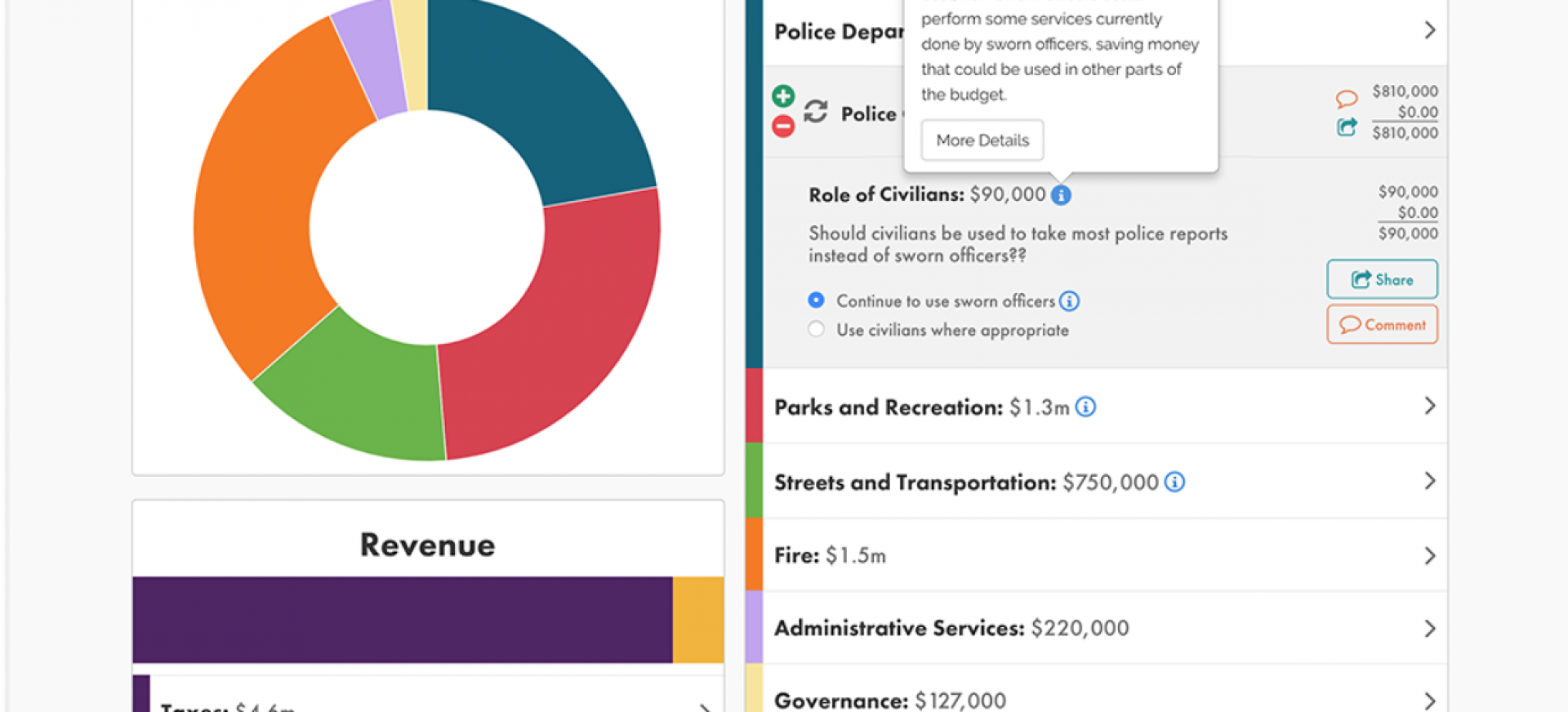Image resolution: width=1568 pixels, height=712 pixels.
Task: Expand the Parks and Recreation category
Action: click(1429, 406)
